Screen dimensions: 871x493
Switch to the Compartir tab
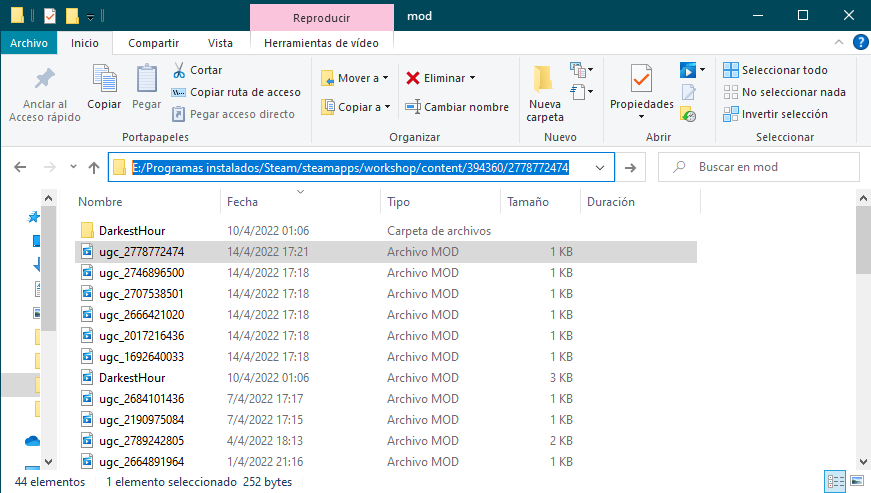pyautogui.click(x=153, y=43)
